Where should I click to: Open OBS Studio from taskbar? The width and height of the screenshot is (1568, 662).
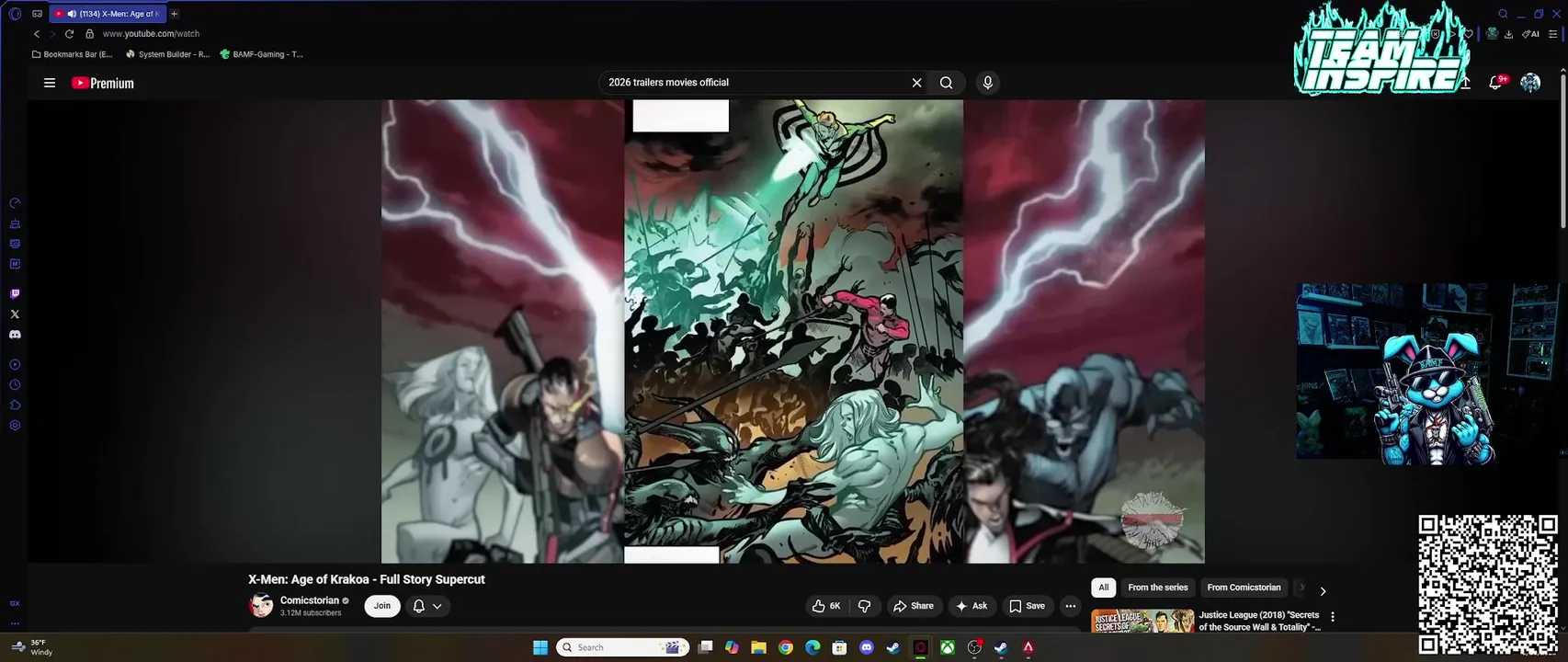tap(974, 647)
